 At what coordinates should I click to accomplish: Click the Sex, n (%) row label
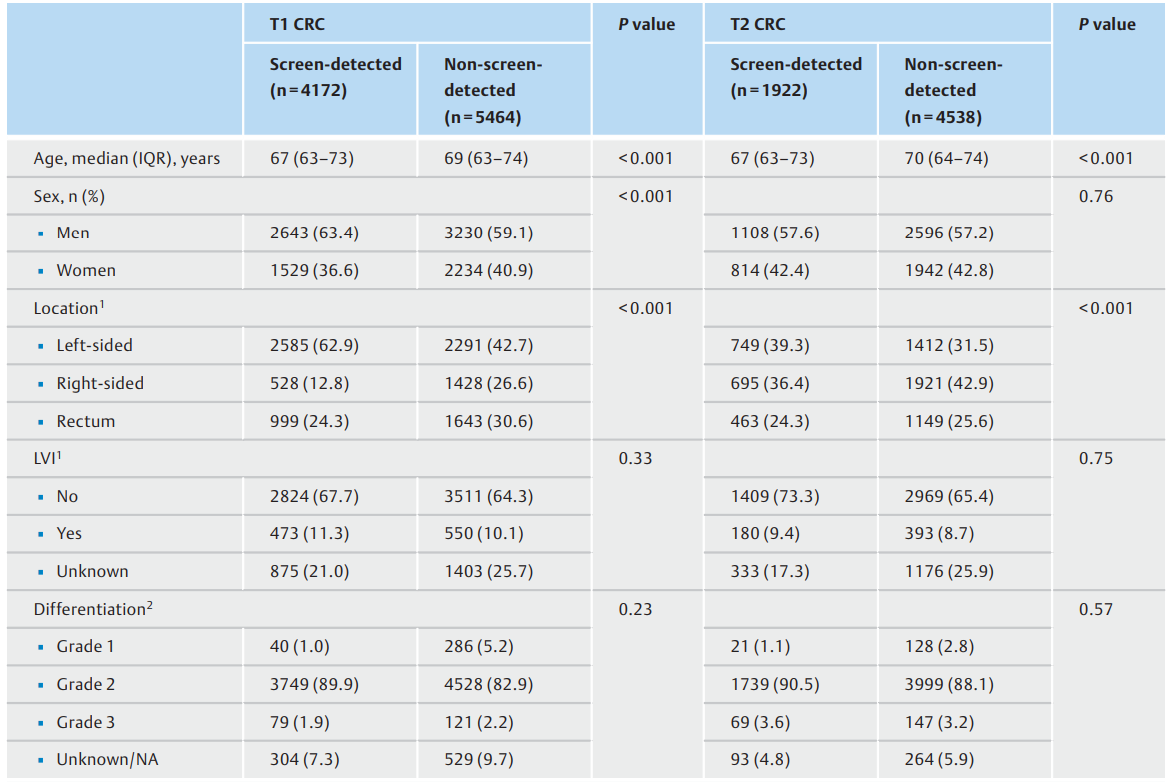(69, 196)
